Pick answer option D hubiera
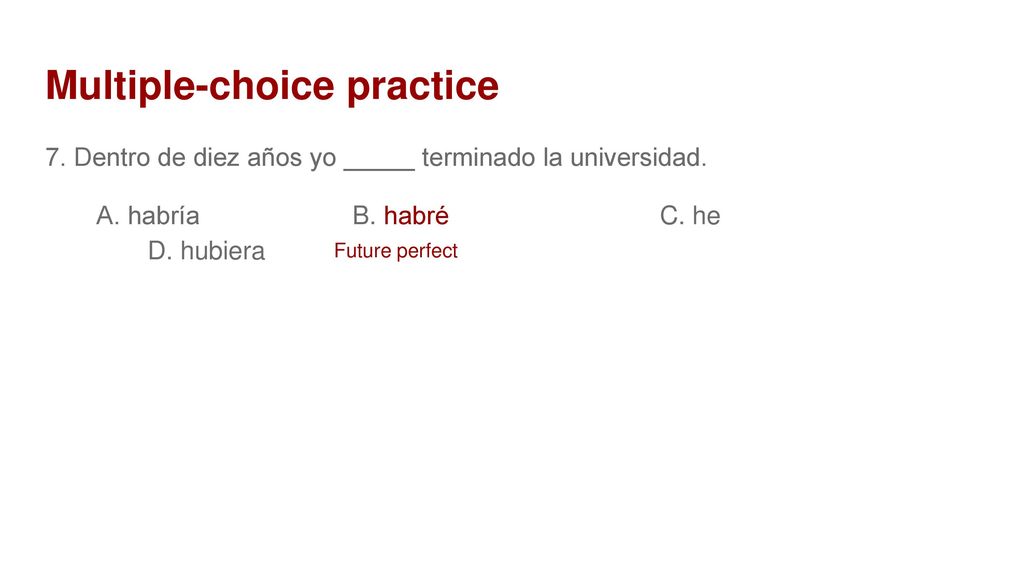The height and width of the screenshot is (576, 1024). (206, 251)
